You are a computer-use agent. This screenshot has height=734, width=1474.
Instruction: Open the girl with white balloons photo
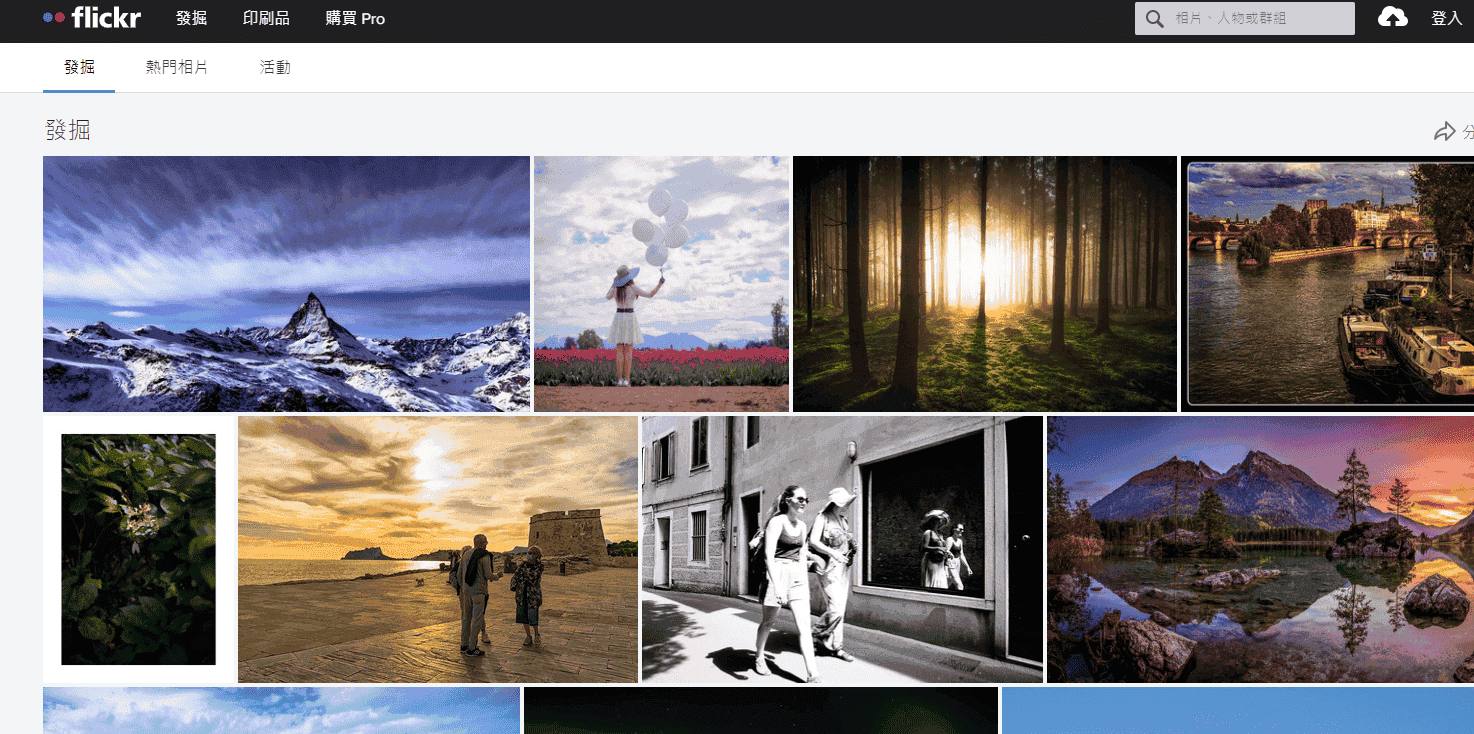661,284
